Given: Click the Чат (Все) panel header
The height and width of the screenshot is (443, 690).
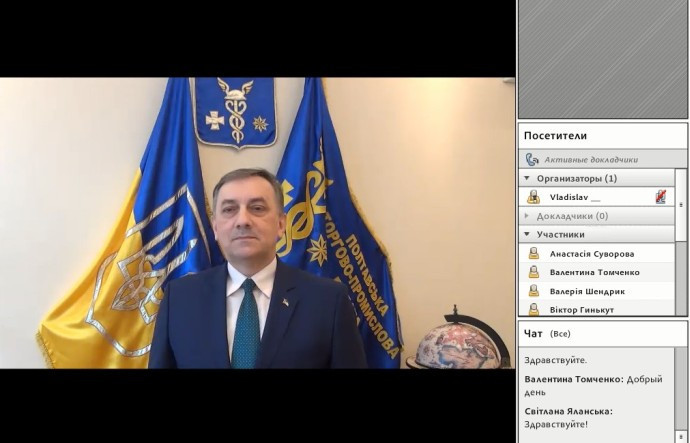Looking at the screenshot, I should pyautogui.click(x=547, y=333).
